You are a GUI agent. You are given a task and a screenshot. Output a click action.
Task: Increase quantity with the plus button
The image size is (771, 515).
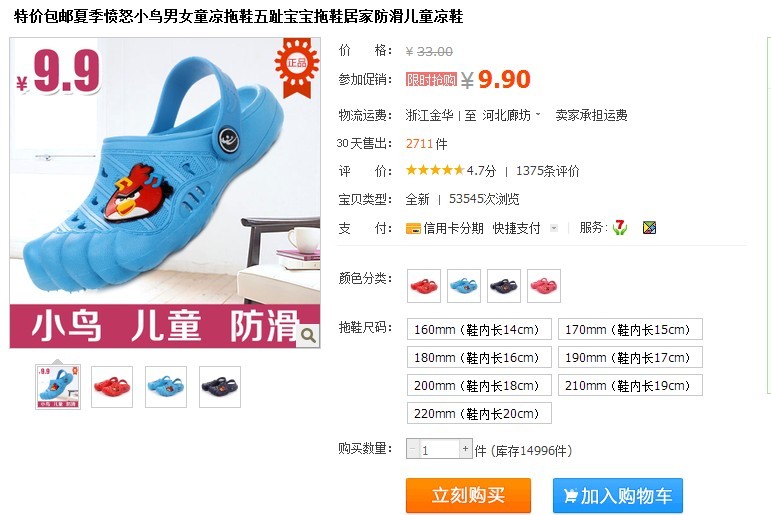465,449
